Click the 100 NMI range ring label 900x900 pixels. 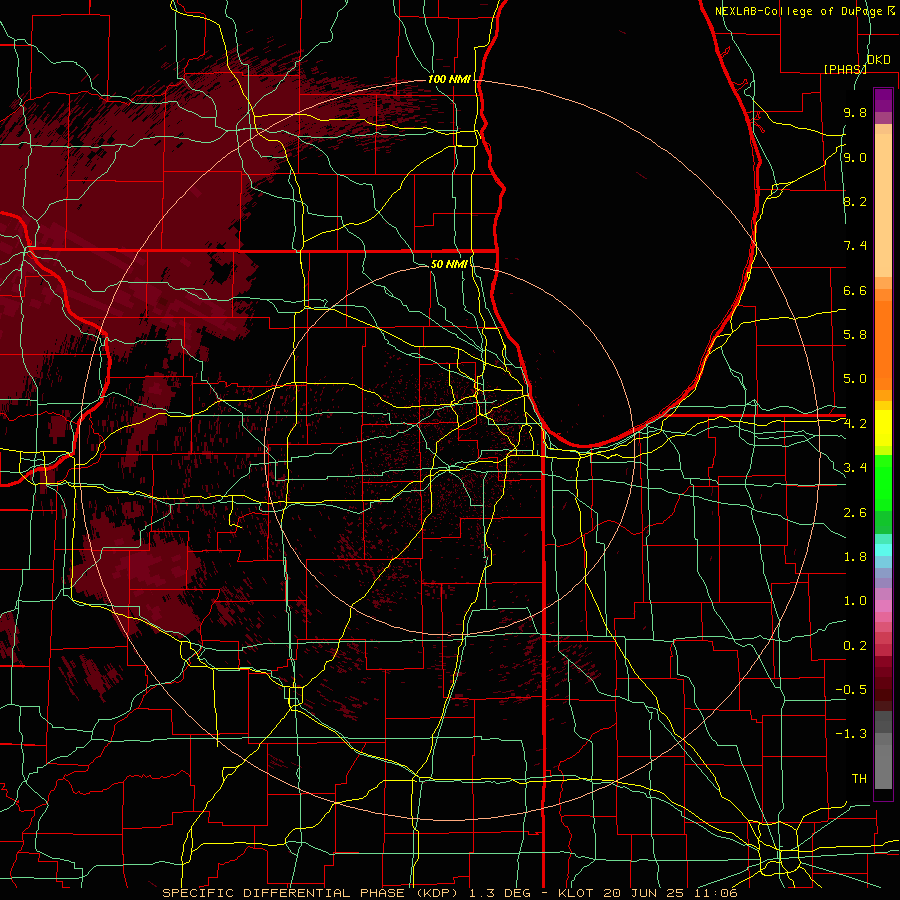click(449, 79)
